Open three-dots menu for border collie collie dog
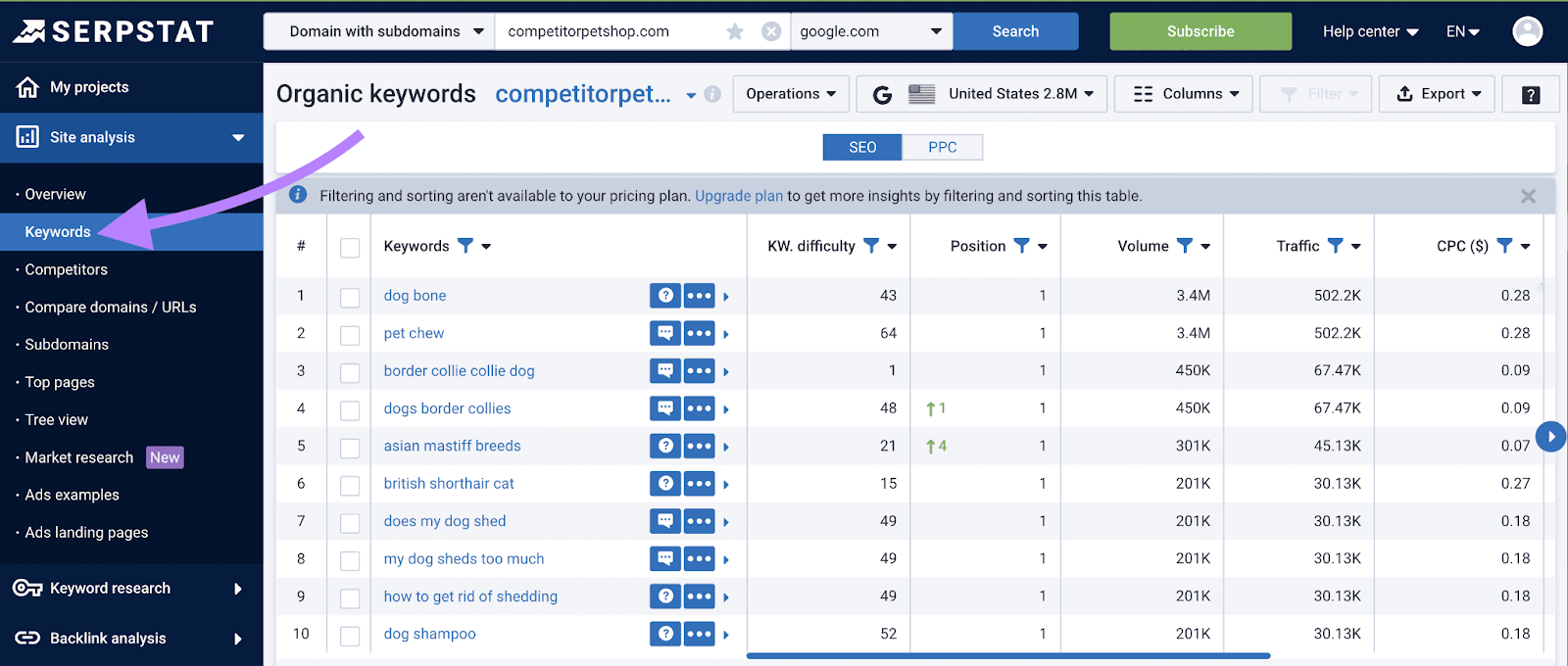The width and height of the screenshot is (1568, 666). 699,371
